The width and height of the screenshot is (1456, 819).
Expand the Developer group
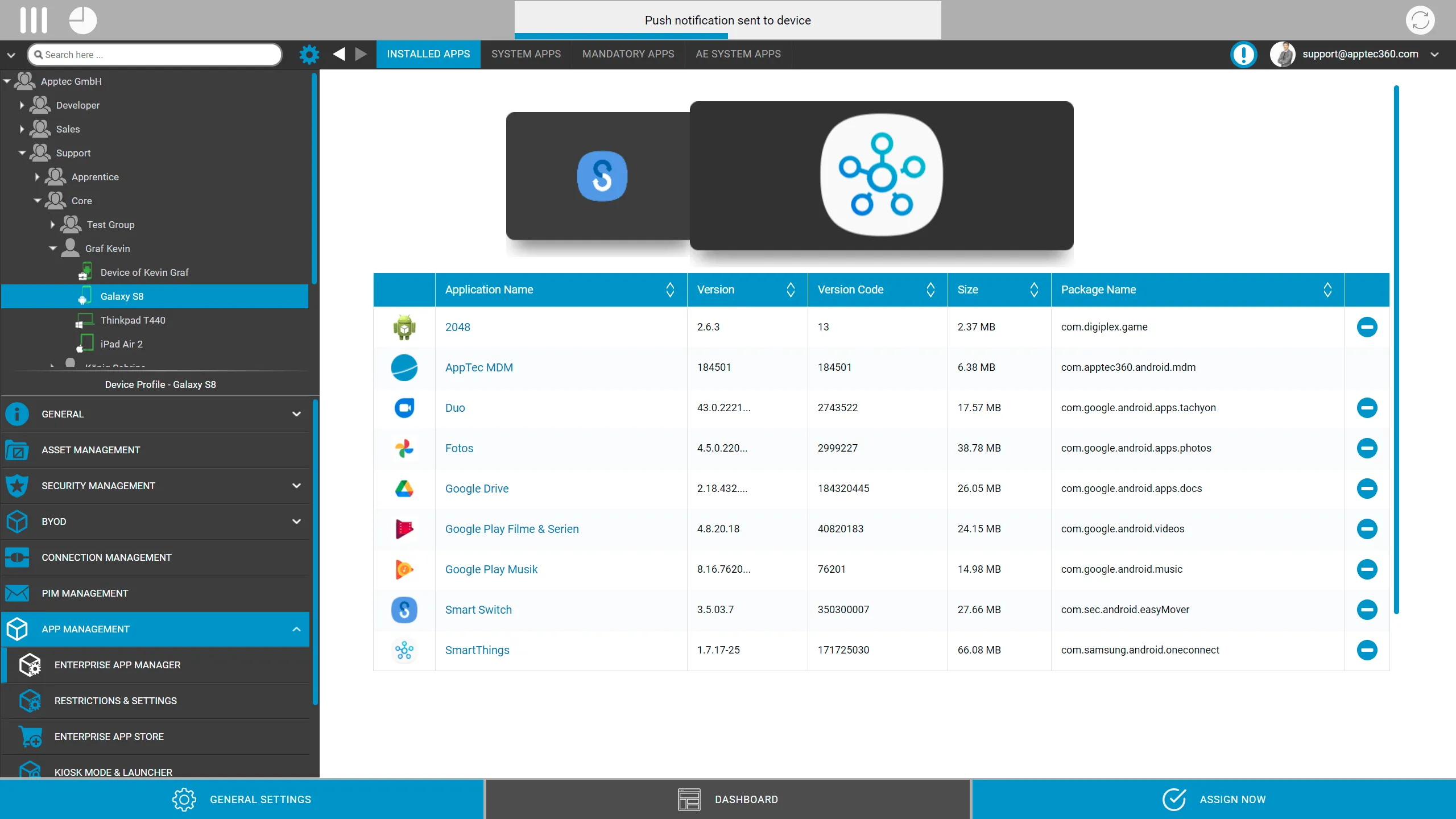click(x=22, y=105)
